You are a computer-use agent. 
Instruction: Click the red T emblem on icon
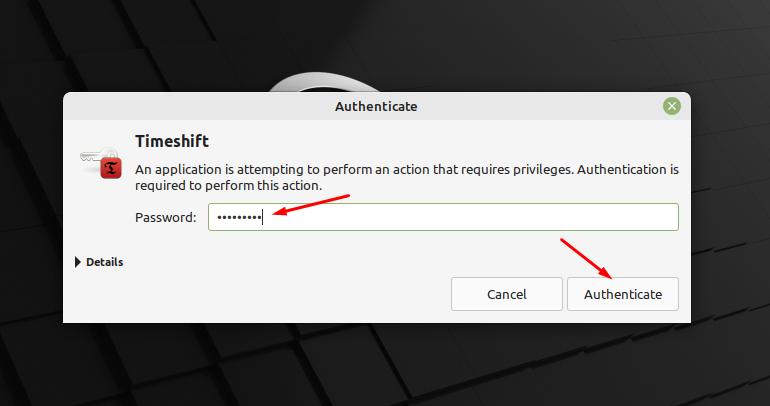click(x=111, y=169)
